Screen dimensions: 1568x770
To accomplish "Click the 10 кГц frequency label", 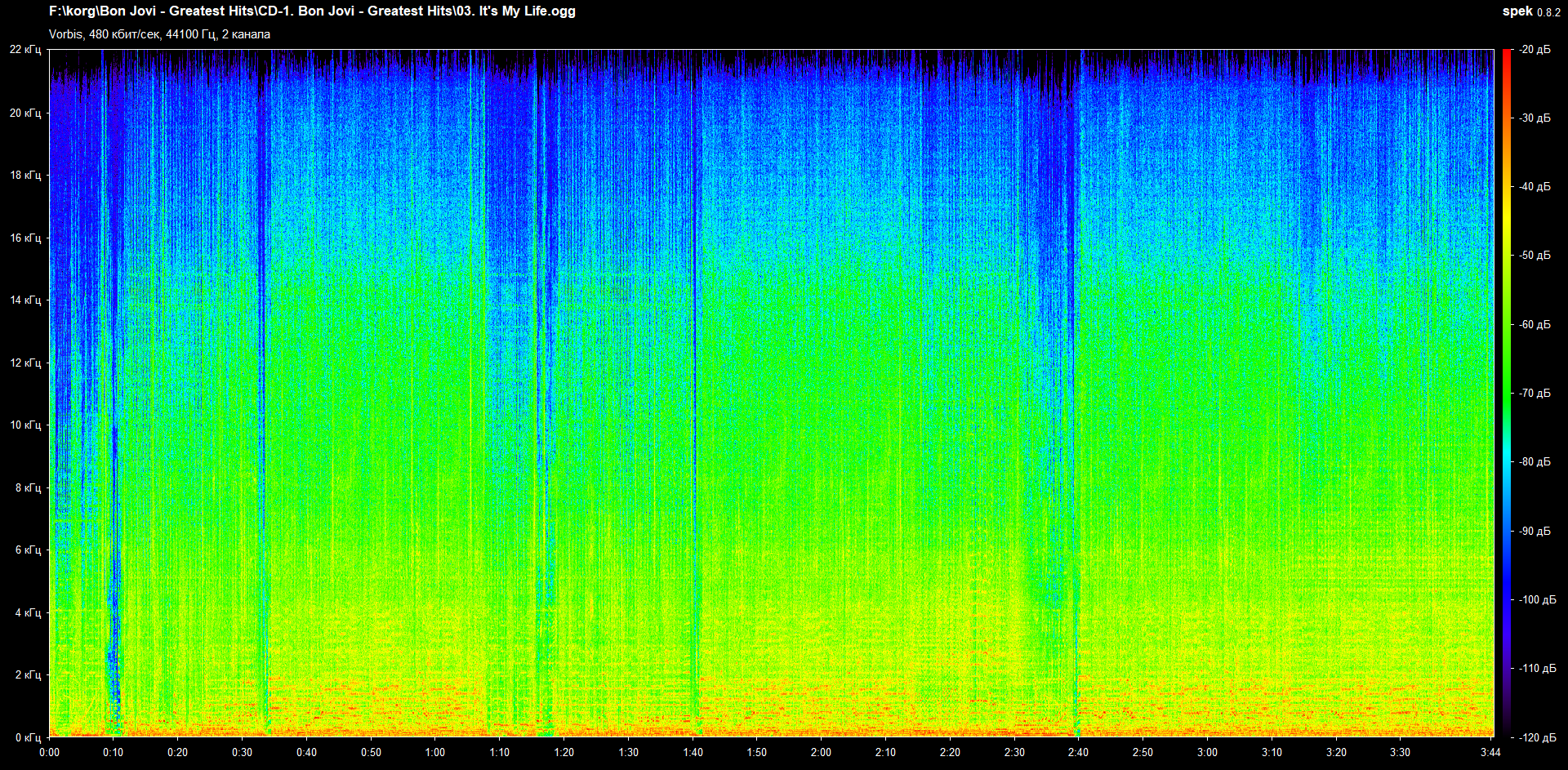I will tap(24, 425).
